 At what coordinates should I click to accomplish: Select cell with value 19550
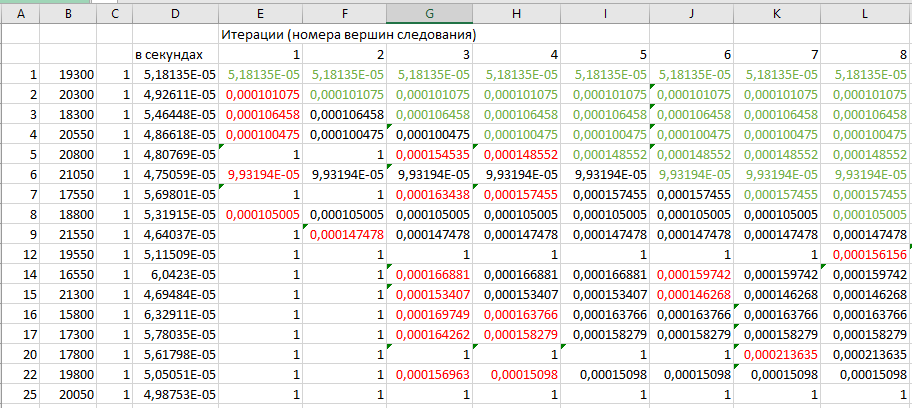point(69,254)
